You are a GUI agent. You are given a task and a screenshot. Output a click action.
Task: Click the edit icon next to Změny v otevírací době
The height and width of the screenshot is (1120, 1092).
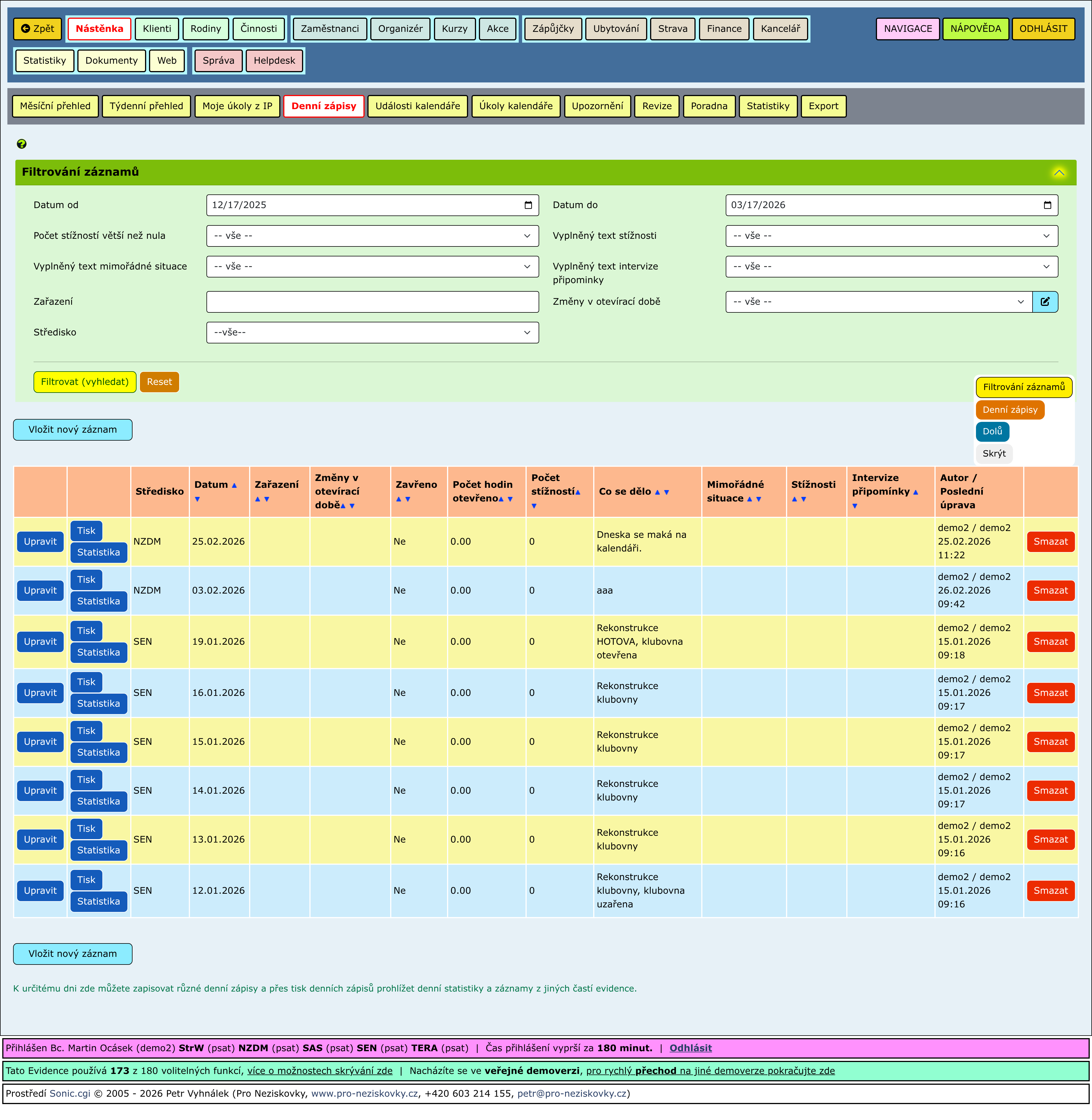pos(1045,302)
